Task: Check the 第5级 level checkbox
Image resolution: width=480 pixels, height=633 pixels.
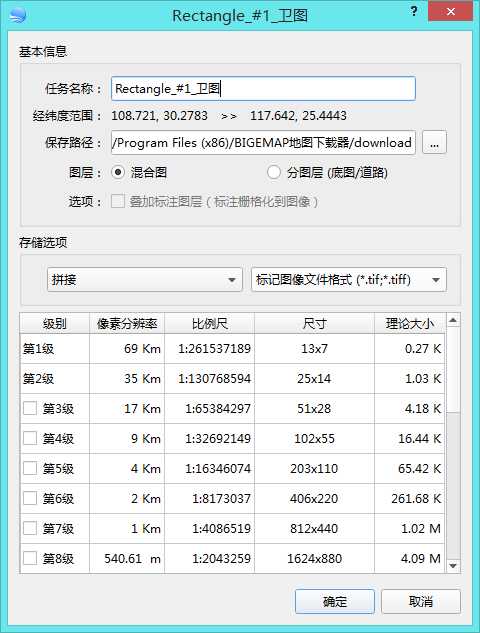Action: [x=30, y=468]
